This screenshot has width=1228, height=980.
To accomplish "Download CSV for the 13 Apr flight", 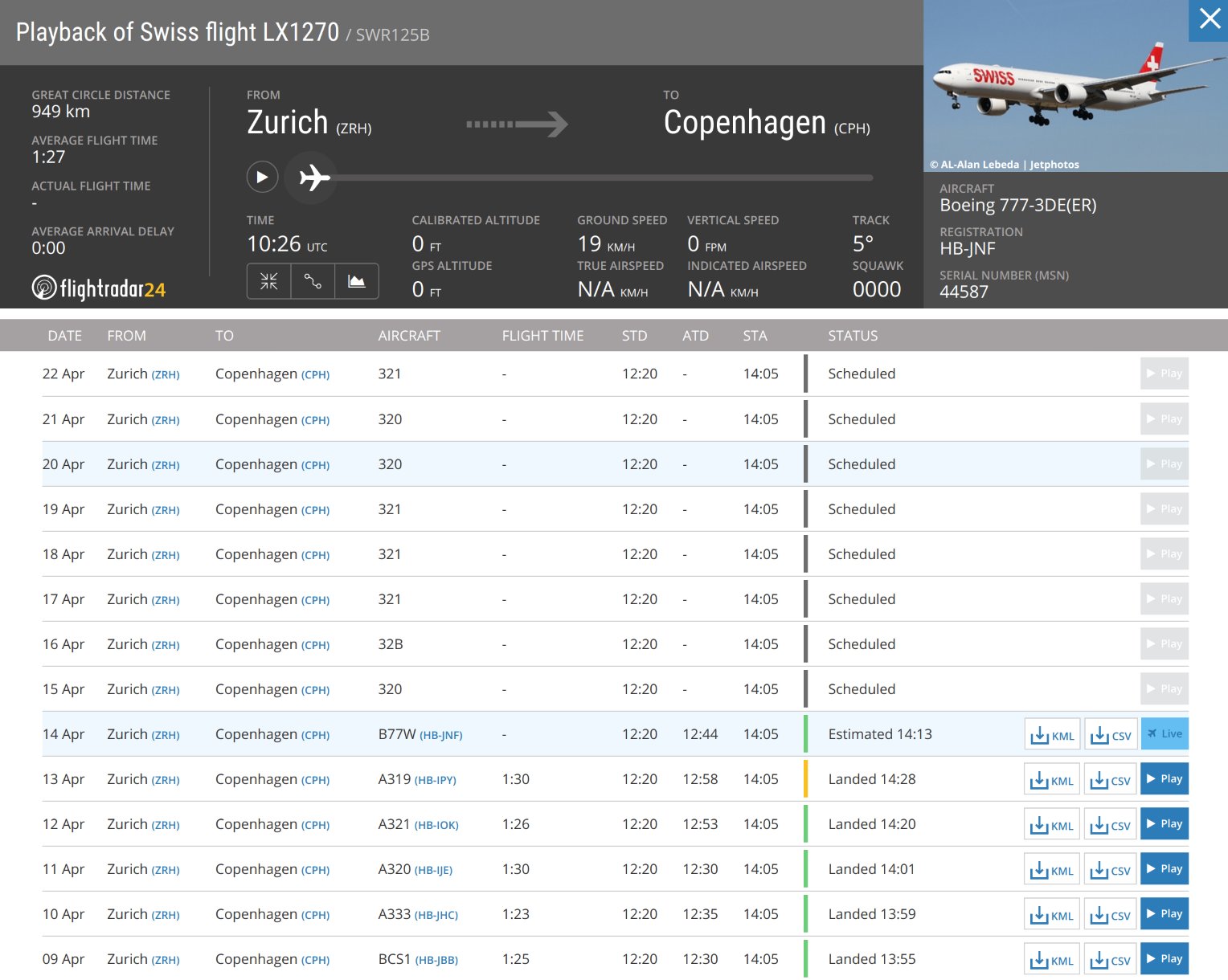I will (1111, 779).
